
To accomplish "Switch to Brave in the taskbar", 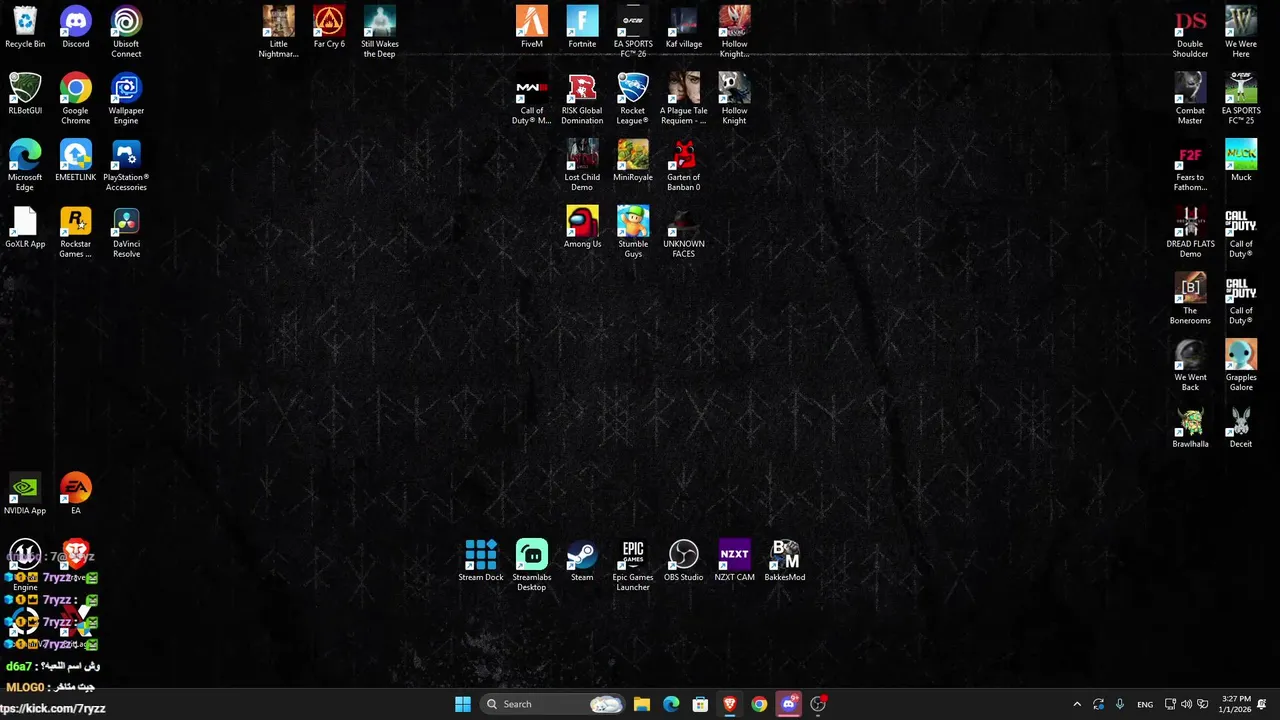I will (730, 704).
